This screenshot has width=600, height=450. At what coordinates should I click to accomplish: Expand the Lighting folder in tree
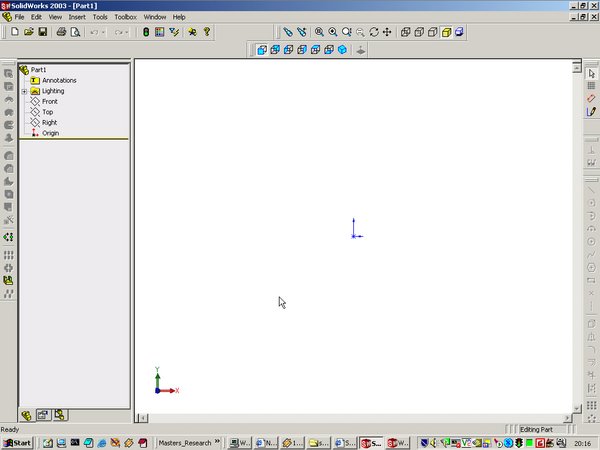[23, 91]
